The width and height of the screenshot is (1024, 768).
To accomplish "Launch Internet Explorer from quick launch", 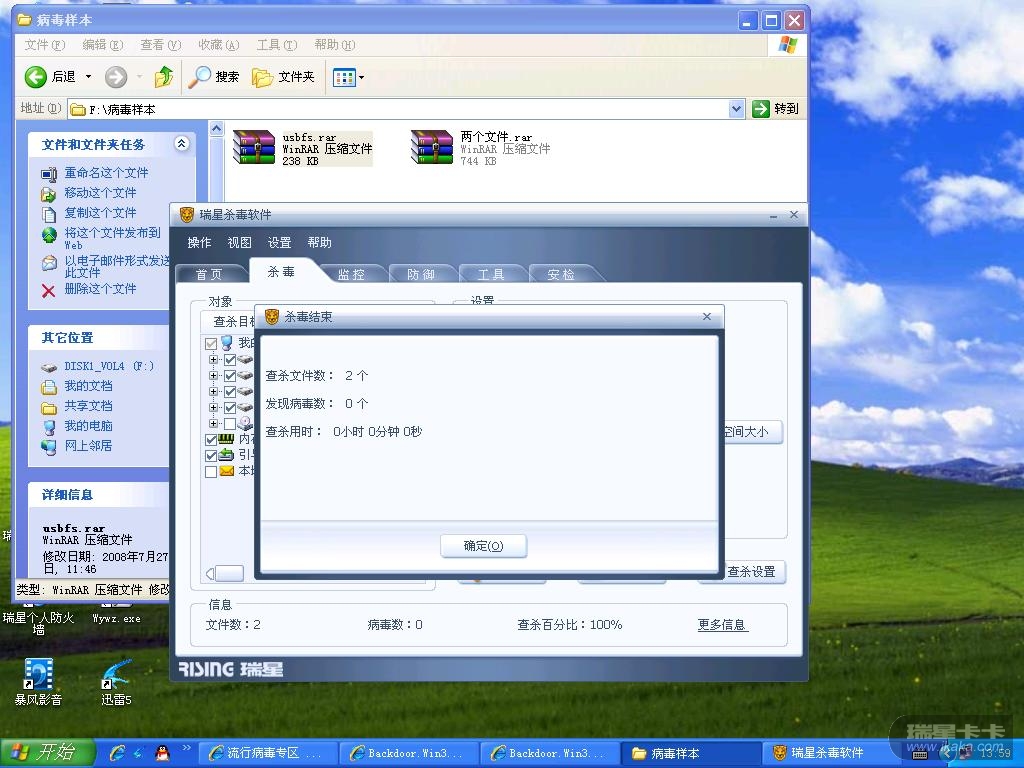I will click(x=118, y=753).
